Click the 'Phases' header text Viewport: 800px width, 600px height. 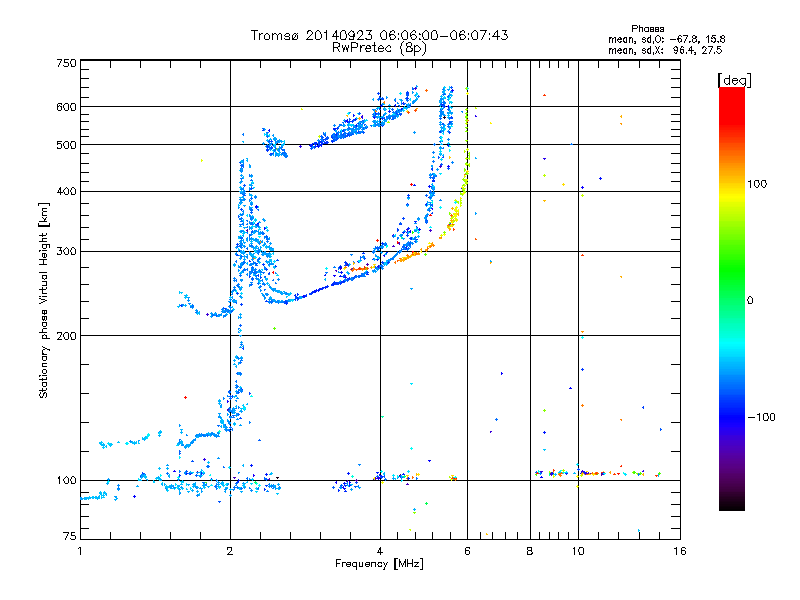(647, 29)
